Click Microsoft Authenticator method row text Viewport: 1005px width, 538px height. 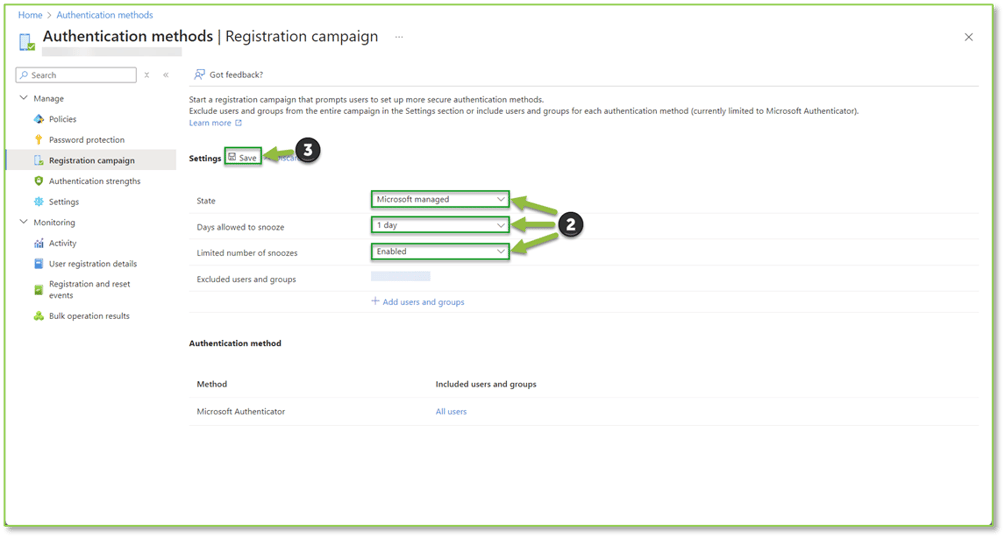point(241,412)
